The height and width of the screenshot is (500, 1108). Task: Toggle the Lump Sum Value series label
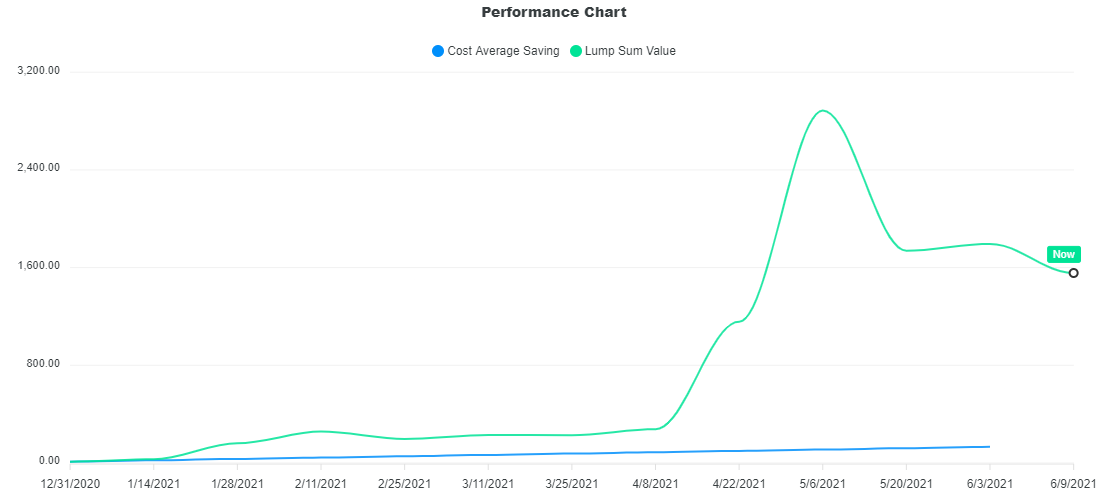(630, 51)
